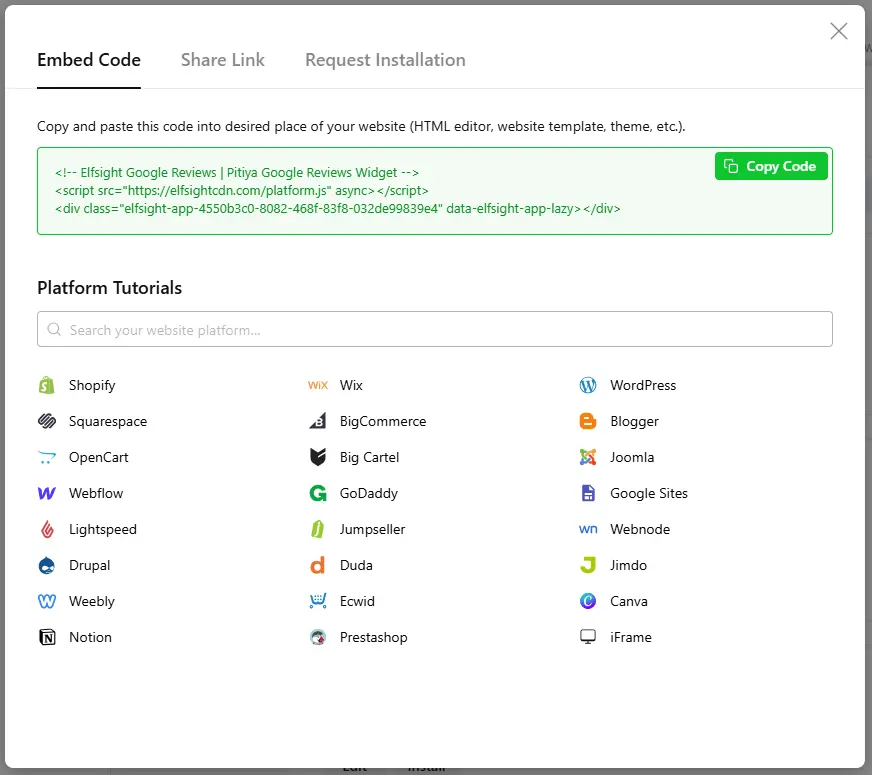This screenshot has height=775, width=872.
Task: Open the Blogger tutorial
Action: point(634,421)
